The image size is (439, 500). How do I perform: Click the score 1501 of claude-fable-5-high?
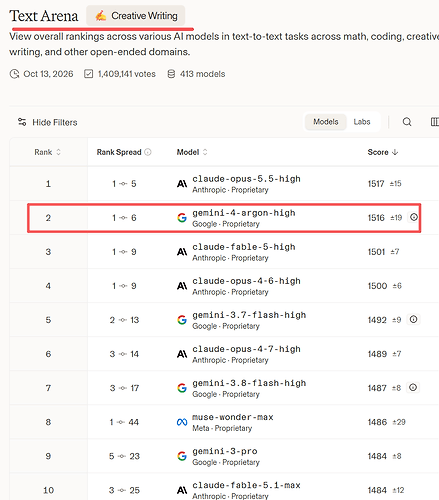[376, 252]
